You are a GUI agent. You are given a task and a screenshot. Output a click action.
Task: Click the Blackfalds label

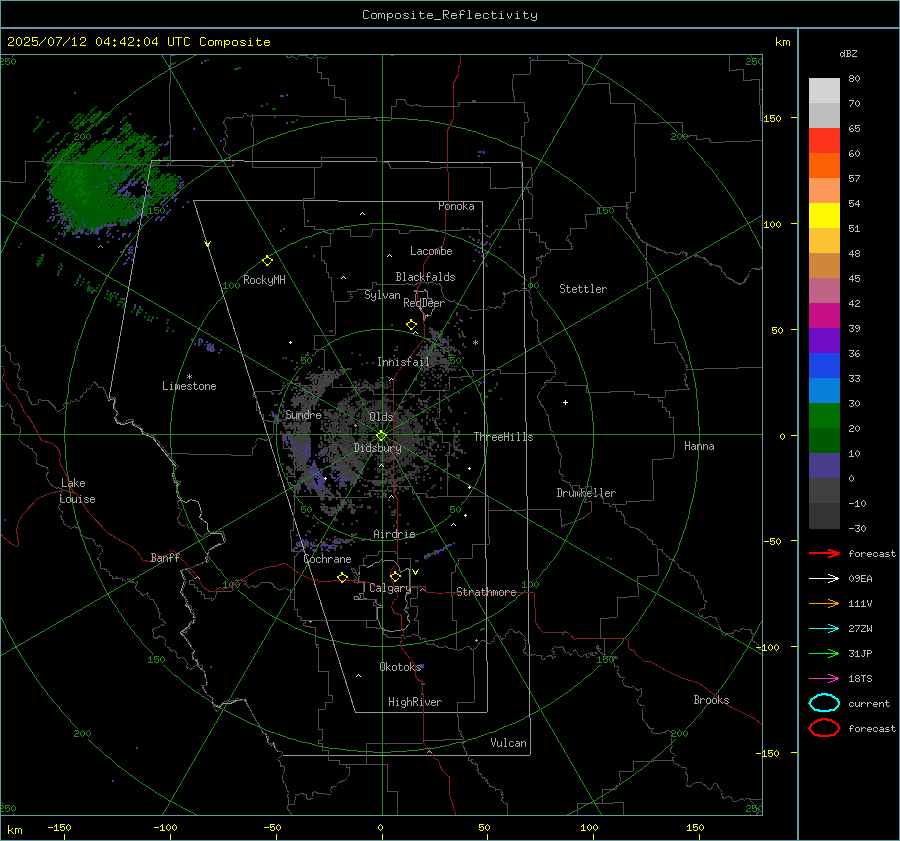[425, 277]
